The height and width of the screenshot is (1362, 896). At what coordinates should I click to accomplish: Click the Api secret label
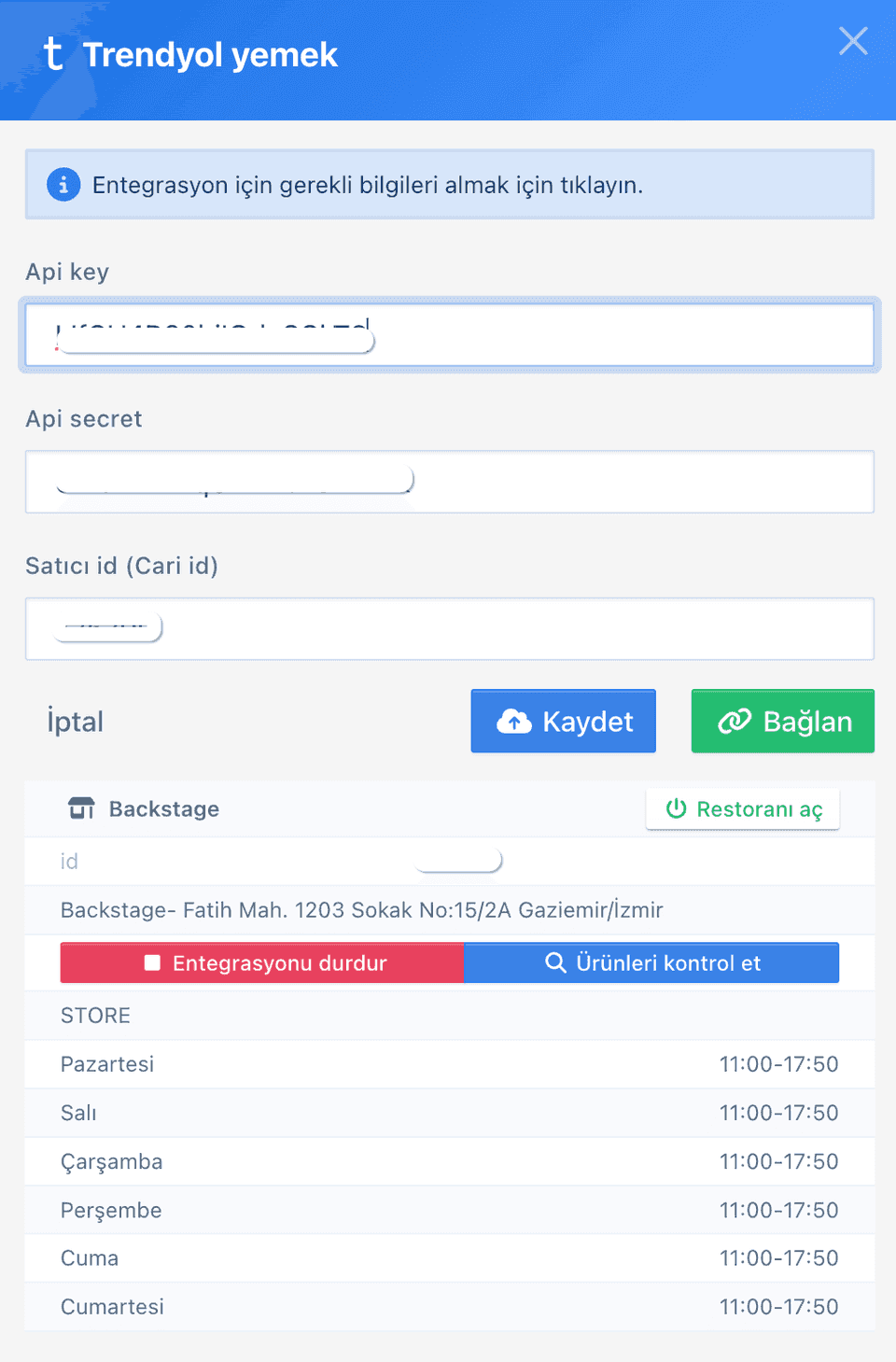84,419
